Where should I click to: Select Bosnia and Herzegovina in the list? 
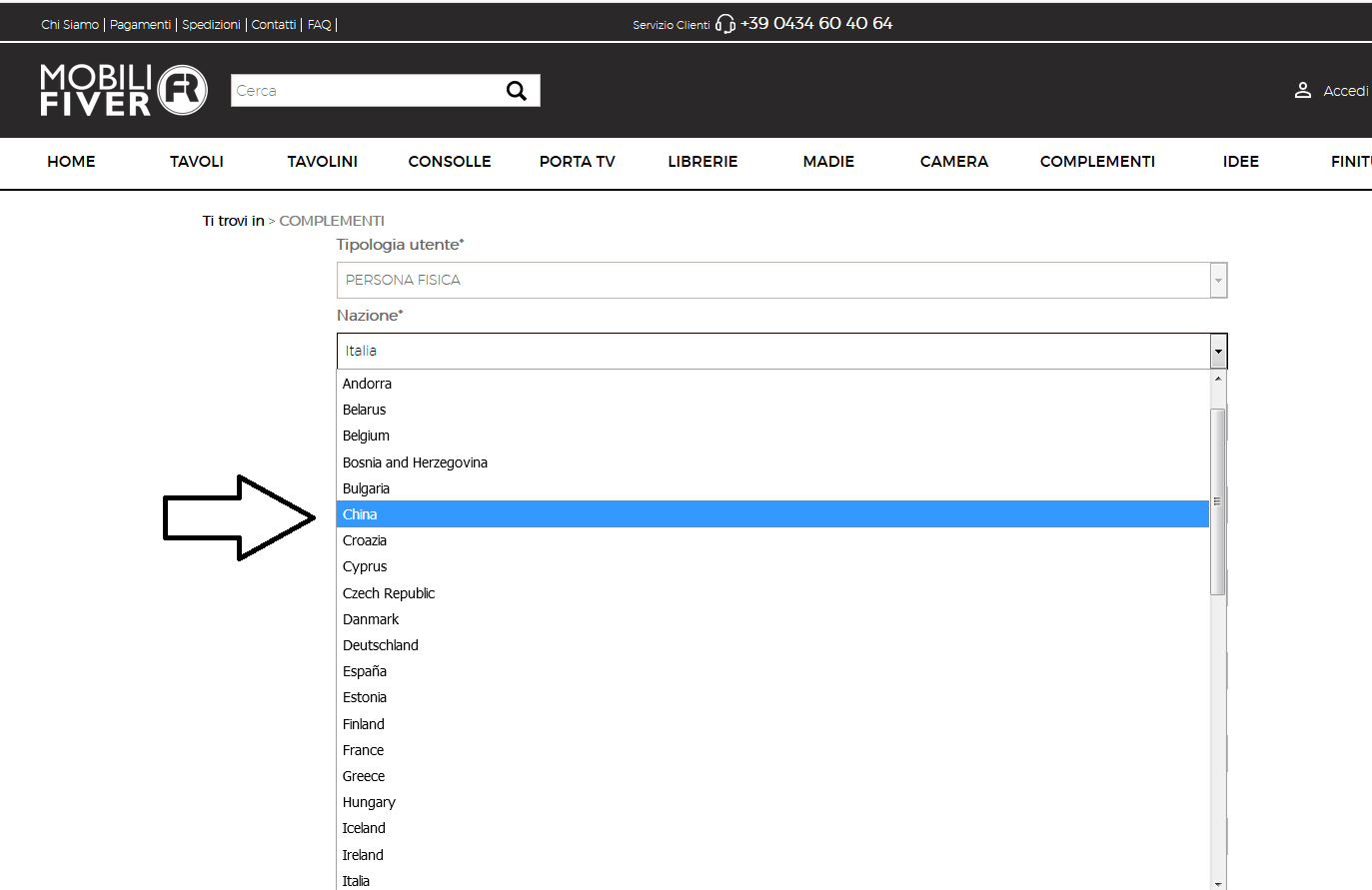773,462
